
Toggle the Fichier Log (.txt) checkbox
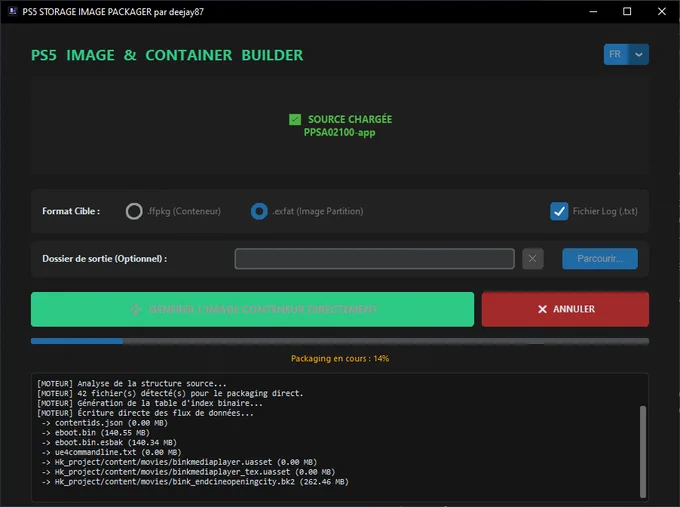pyautogui.click(x=559, y=211)
